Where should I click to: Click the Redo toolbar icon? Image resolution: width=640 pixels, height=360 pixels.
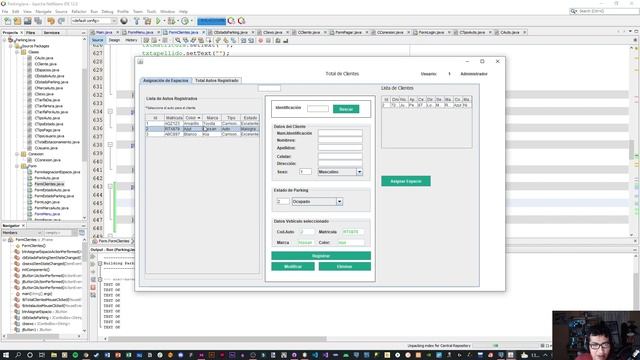click(x=61, y=21)
